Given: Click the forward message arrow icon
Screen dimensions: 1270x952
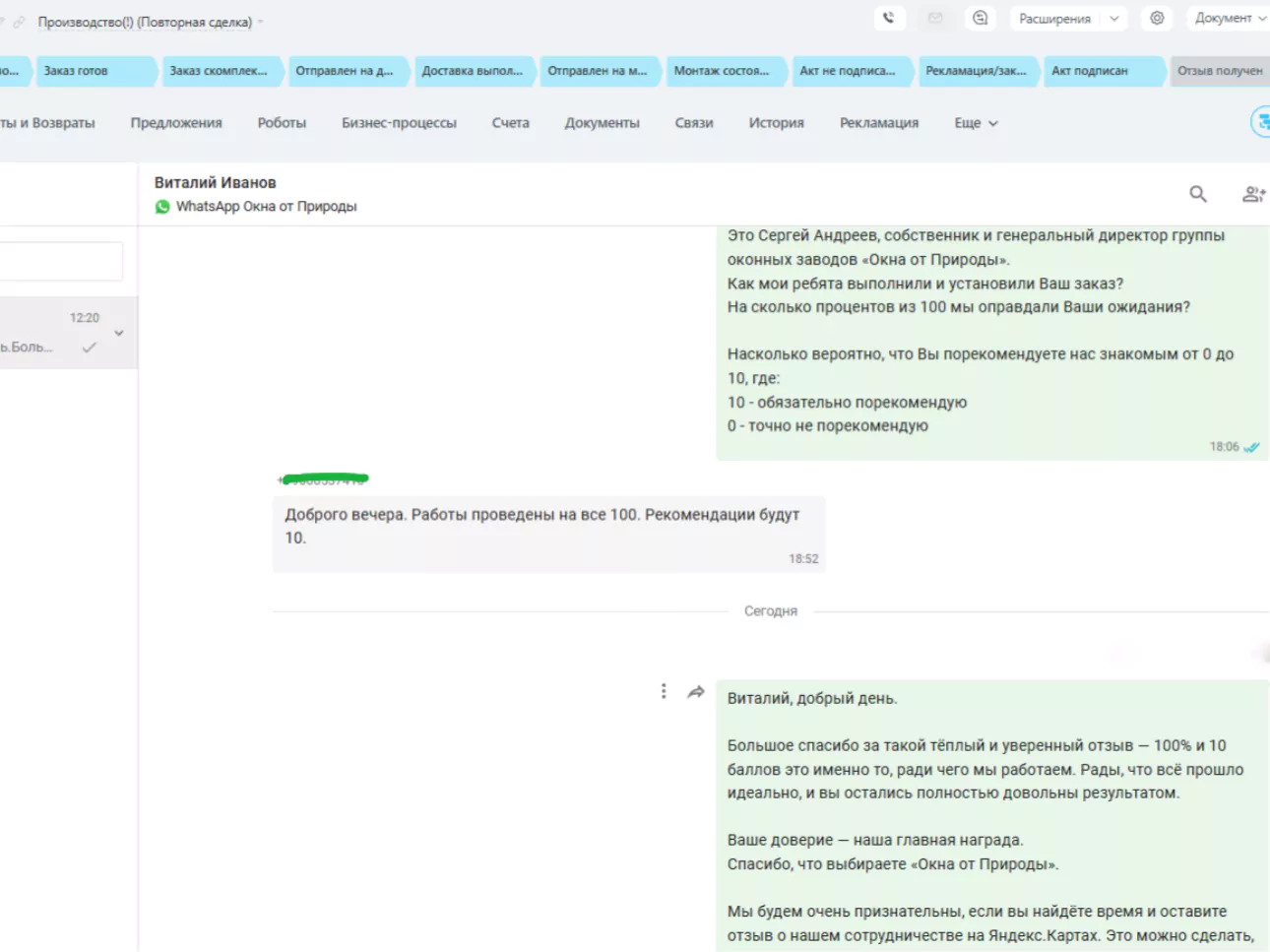Looking at the screenshot, I should [696, 691].
